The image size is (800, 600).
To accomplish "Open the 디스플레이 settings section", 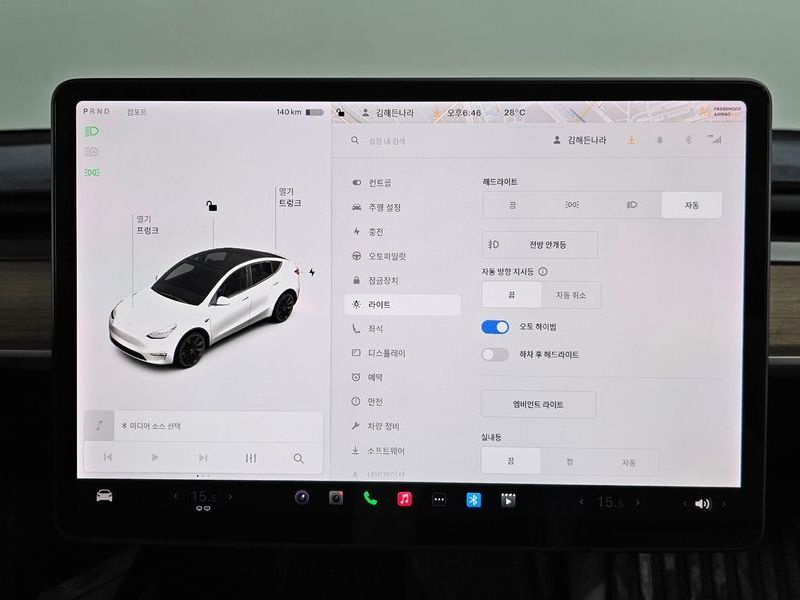I will [387, 353].
